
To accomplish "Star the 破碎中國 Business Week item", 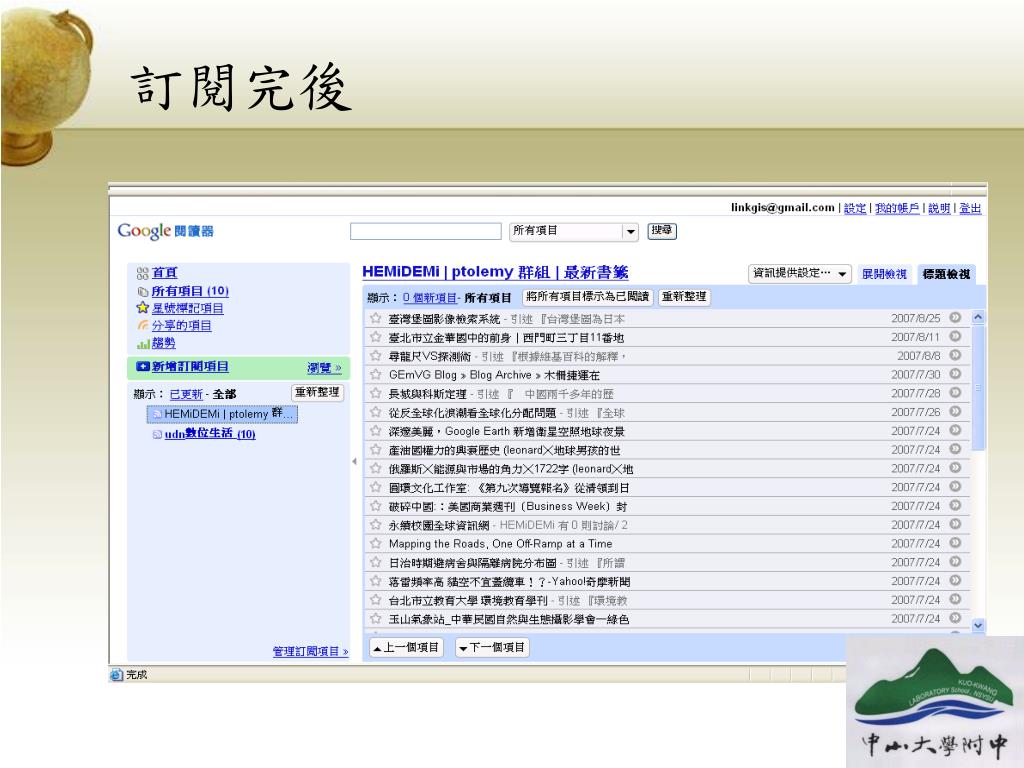I will 376,506.
